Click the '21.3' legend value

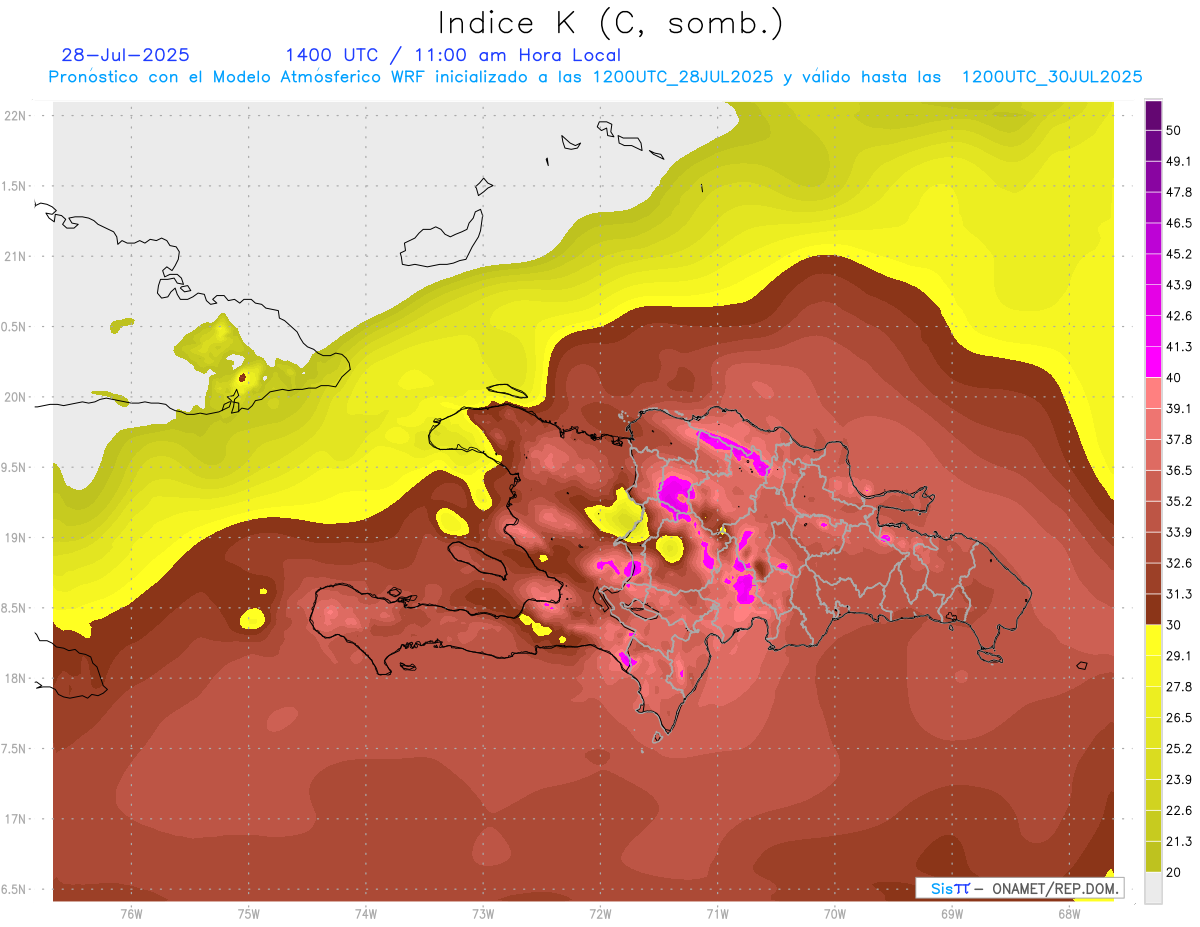(x=1179, y=842)
